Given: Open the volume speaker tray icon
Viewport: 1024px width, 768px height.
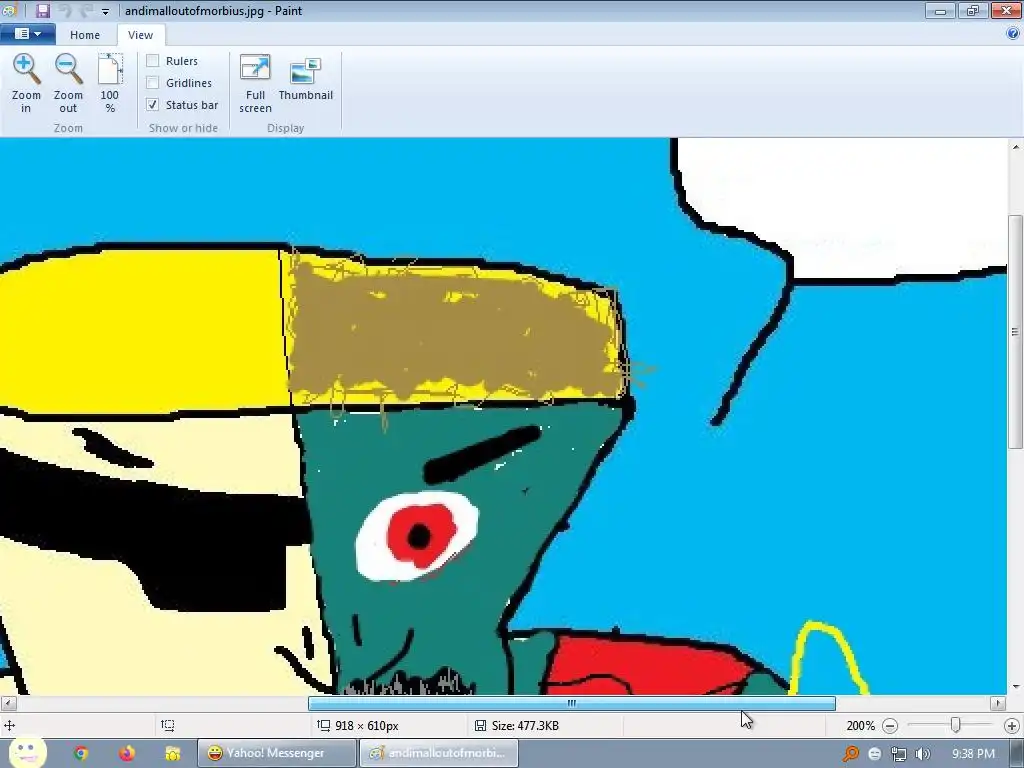Looking at the screenshot, I should [923, 754].
